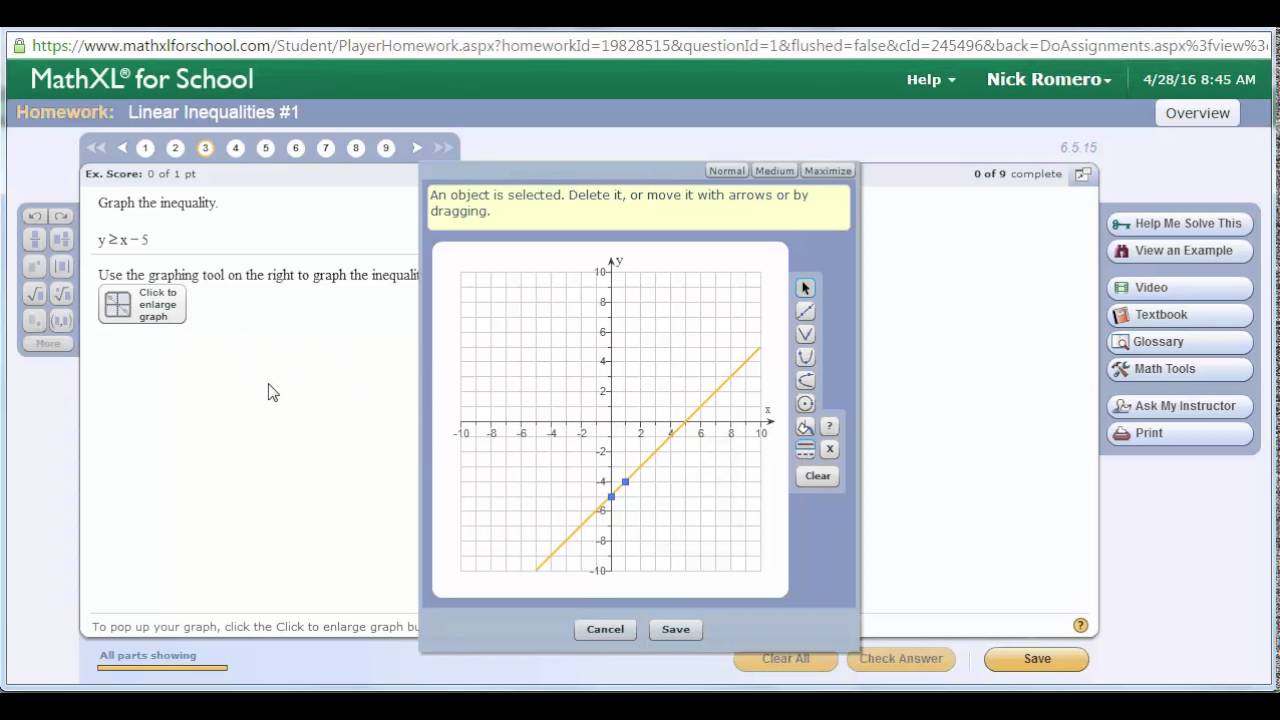
Task: Toggle solid or dashed line style
Action: [805, 450]
